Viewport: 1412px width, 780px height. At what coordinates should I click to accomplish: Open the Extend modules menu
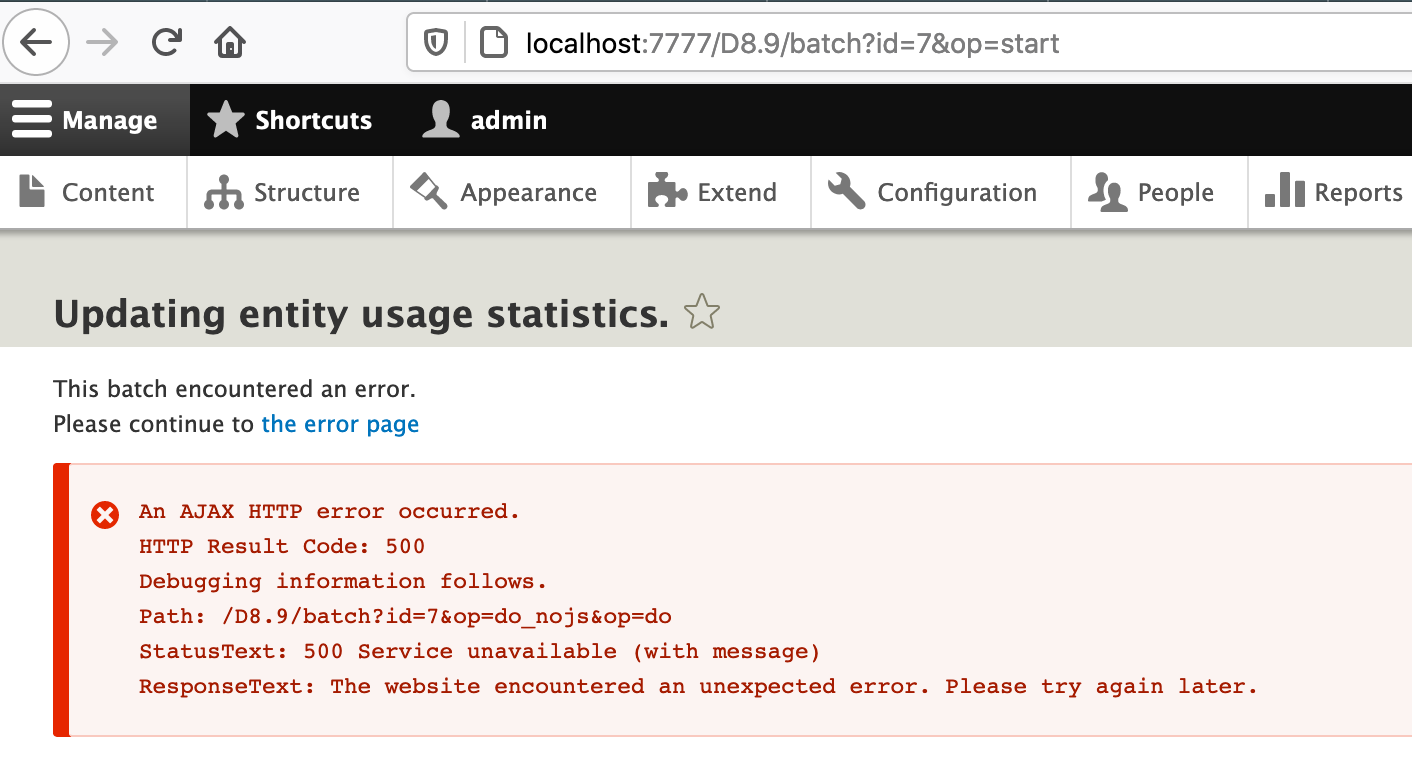[713, 192]
